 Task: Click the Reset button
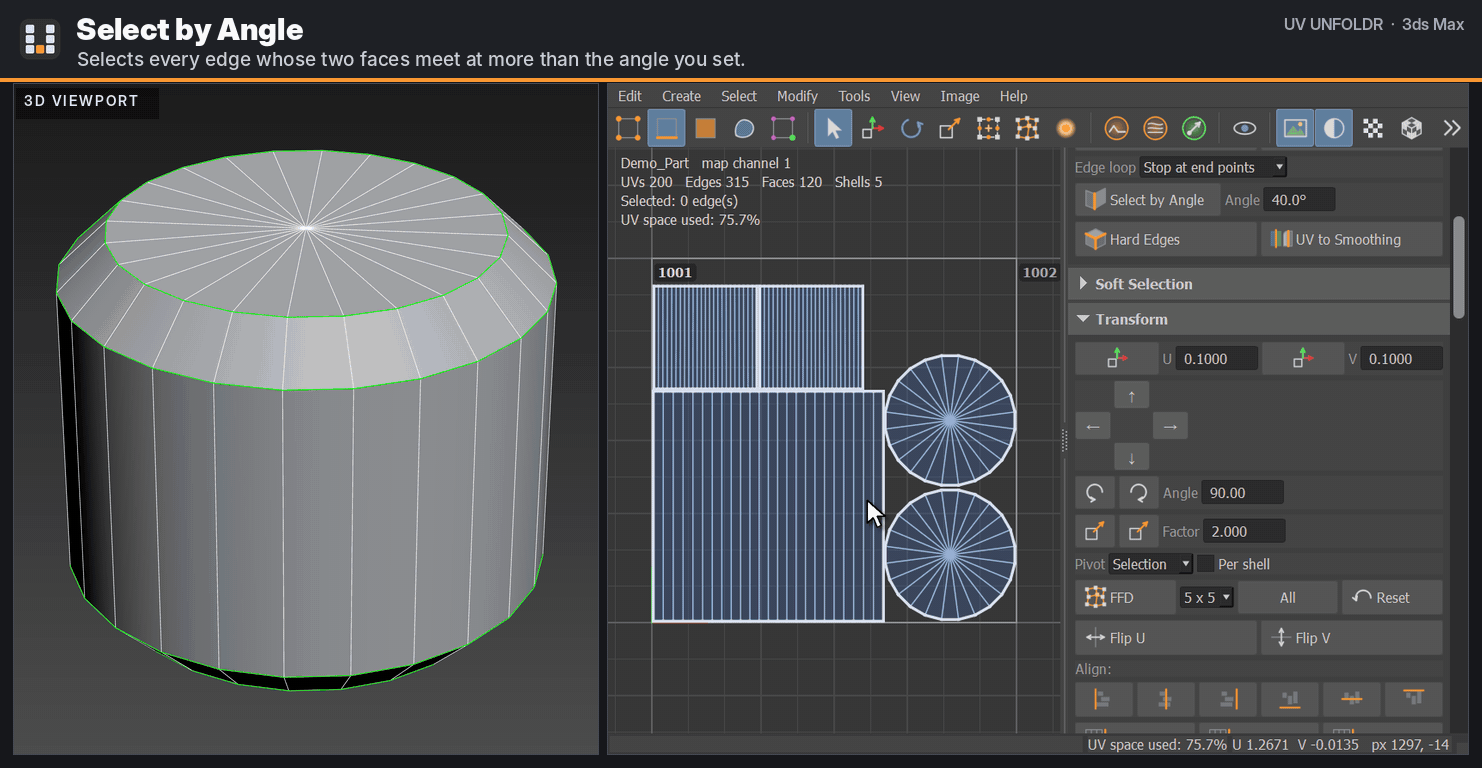(x=1392, y=598)
